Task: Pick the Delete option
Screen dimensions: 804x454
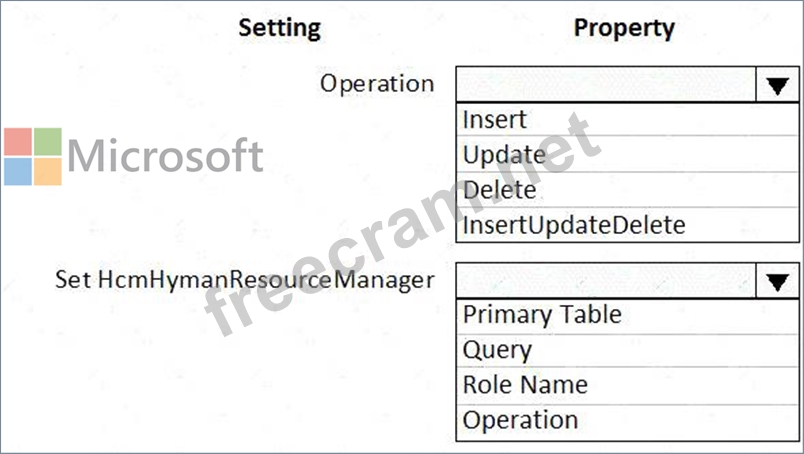Action: point(500,190)
